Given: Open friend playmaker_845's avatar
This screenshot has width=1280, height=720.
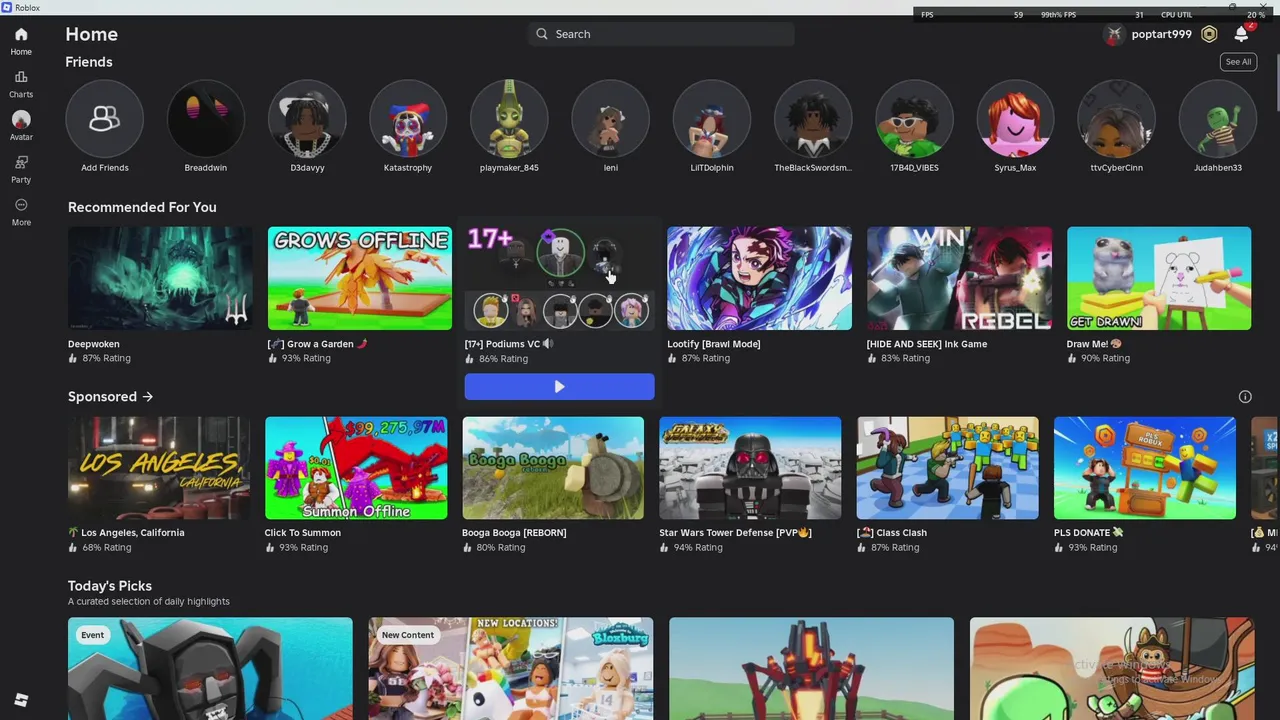Looking at the screenshot, I should tap(509, 119).
